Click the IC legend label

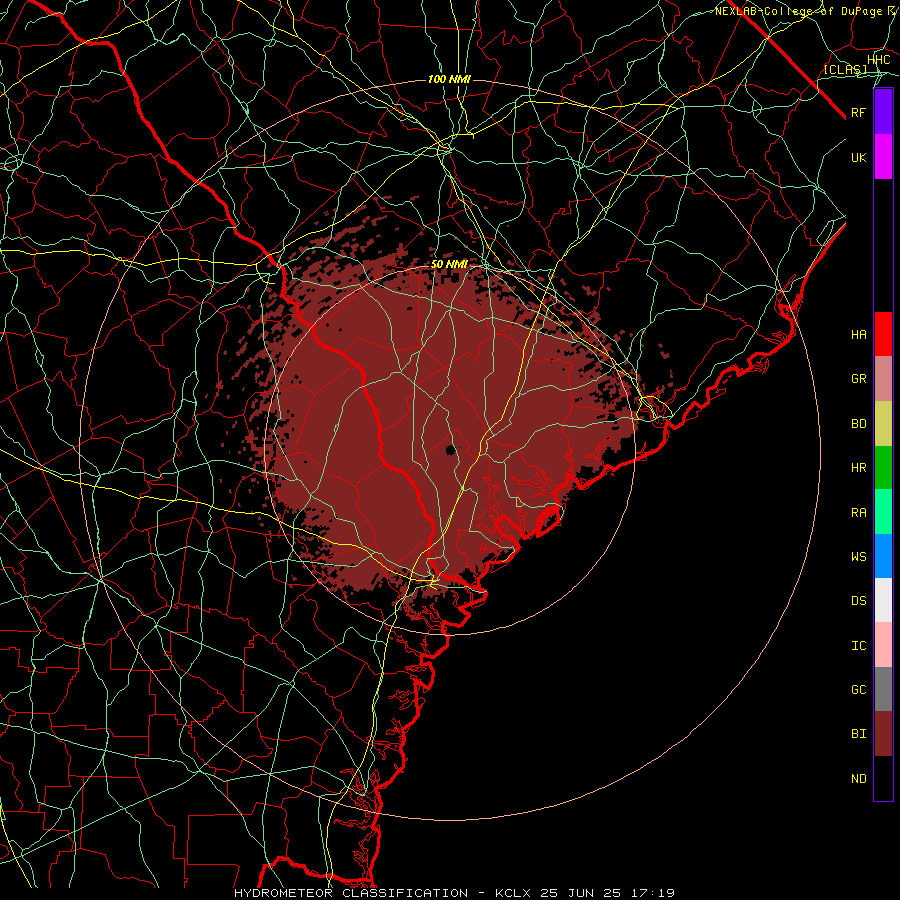pyautogui.click(x=859, y=646)
